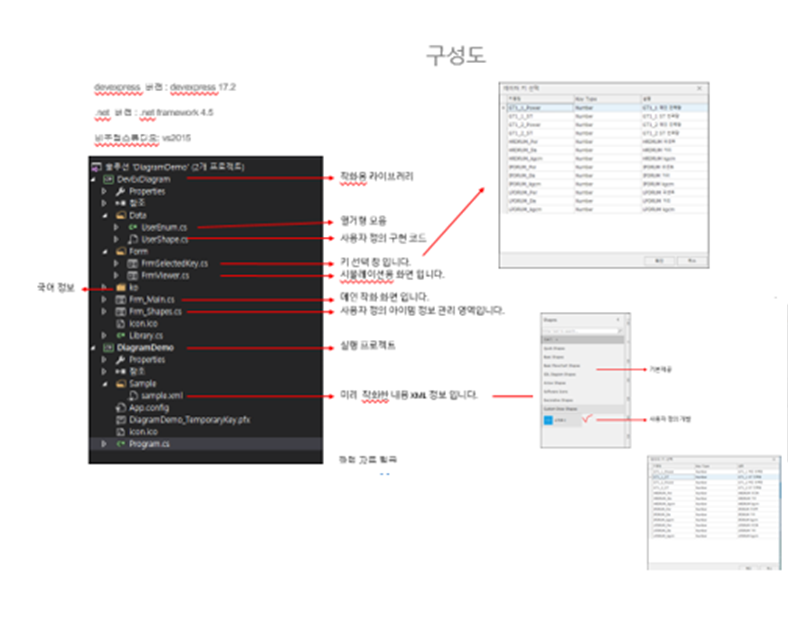This screenshot has width=788, height=628.
Task: Click the references icon under DevExDiagram
Action: pos(121,203)
